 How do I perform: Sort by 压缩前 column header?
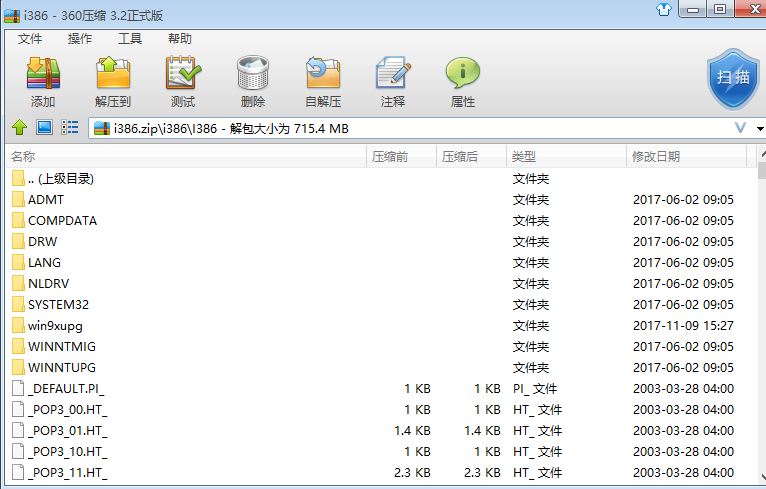(401, 156)
